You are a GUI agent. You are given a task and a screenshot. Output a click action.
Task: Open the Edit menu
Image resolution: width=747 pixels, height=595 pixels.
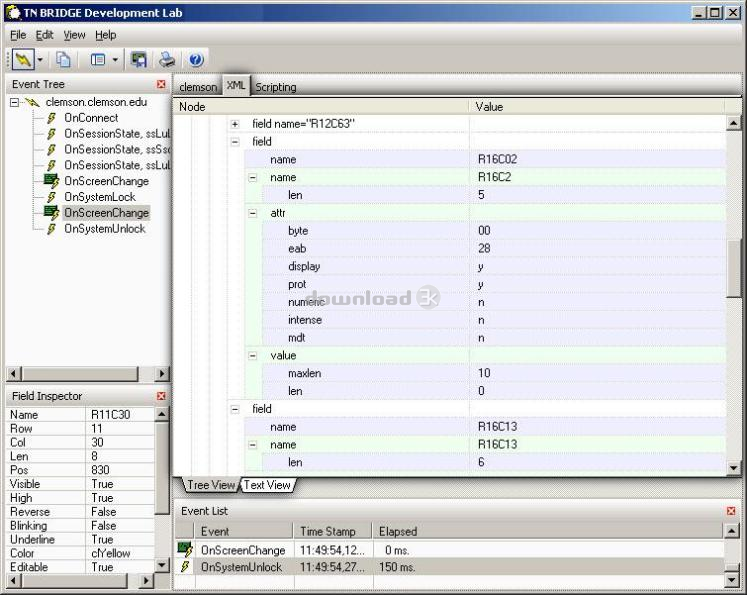pyautogui.click(x=45, y=35)
